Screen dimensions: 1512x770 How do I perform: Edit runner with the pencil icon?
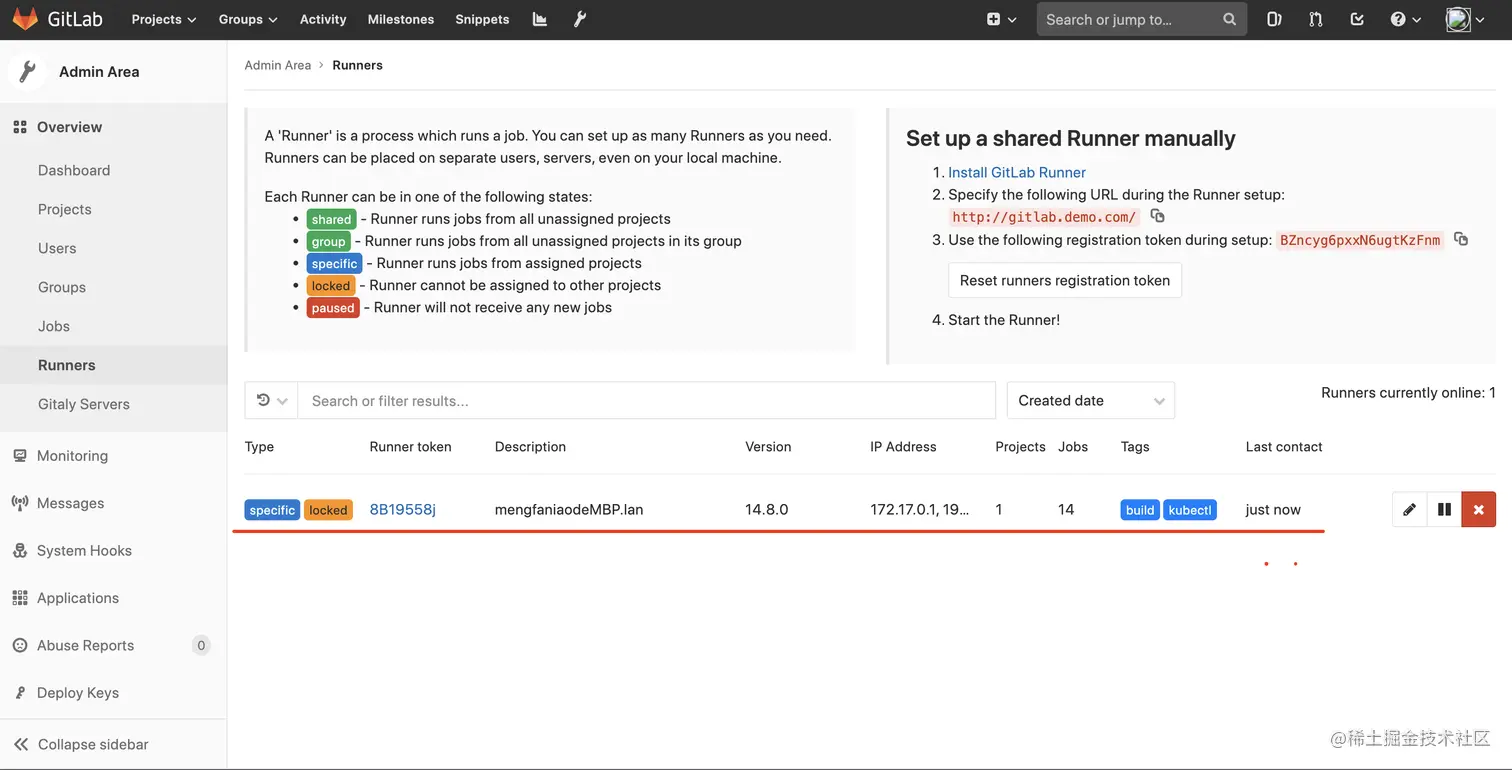[1409, 509]
